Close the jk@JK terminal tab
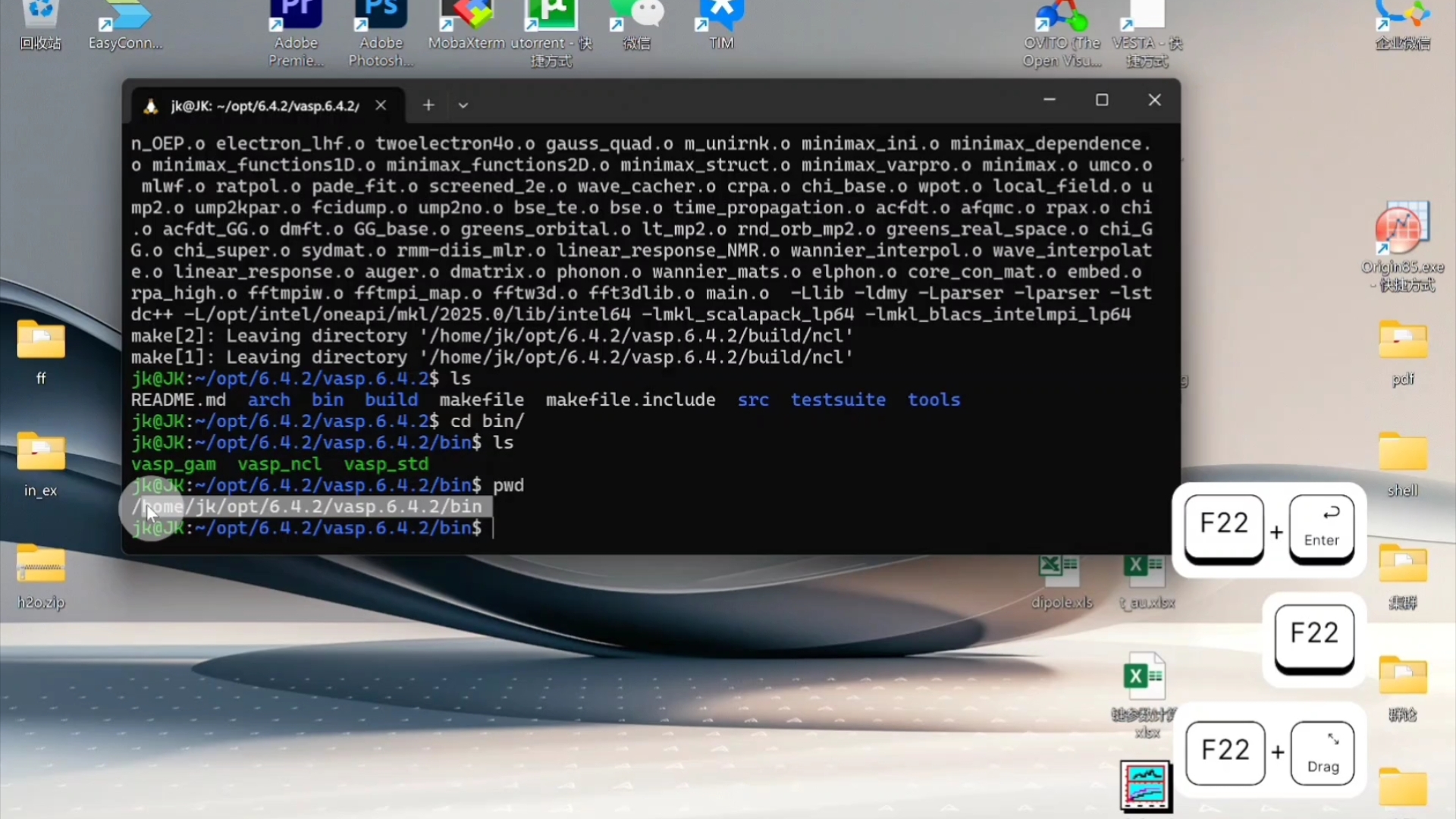This screenshot has width=1456, height=819. [381, 105]
